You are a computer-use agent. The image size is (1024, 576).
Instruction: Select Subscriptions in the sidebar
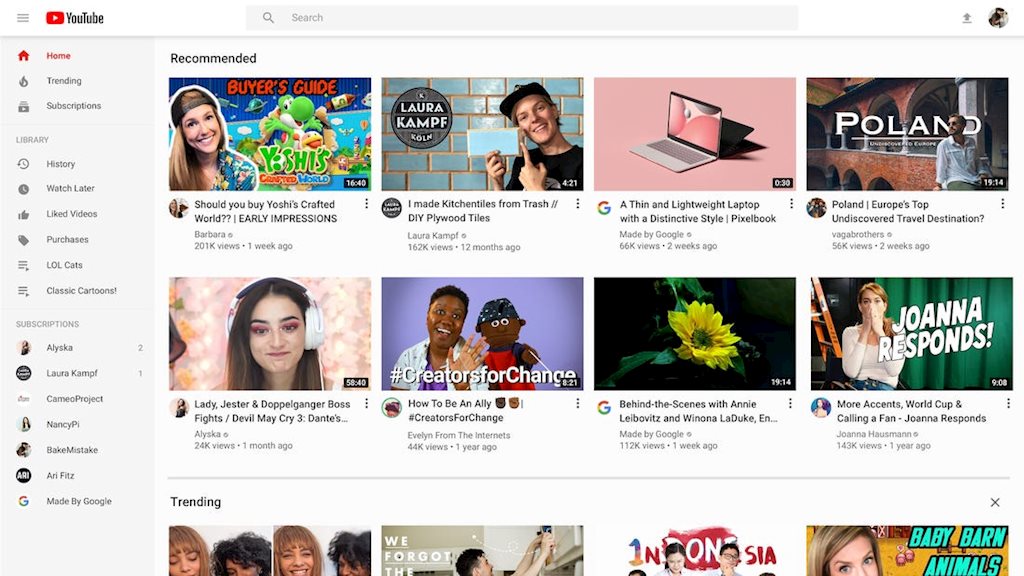(73, 106)
